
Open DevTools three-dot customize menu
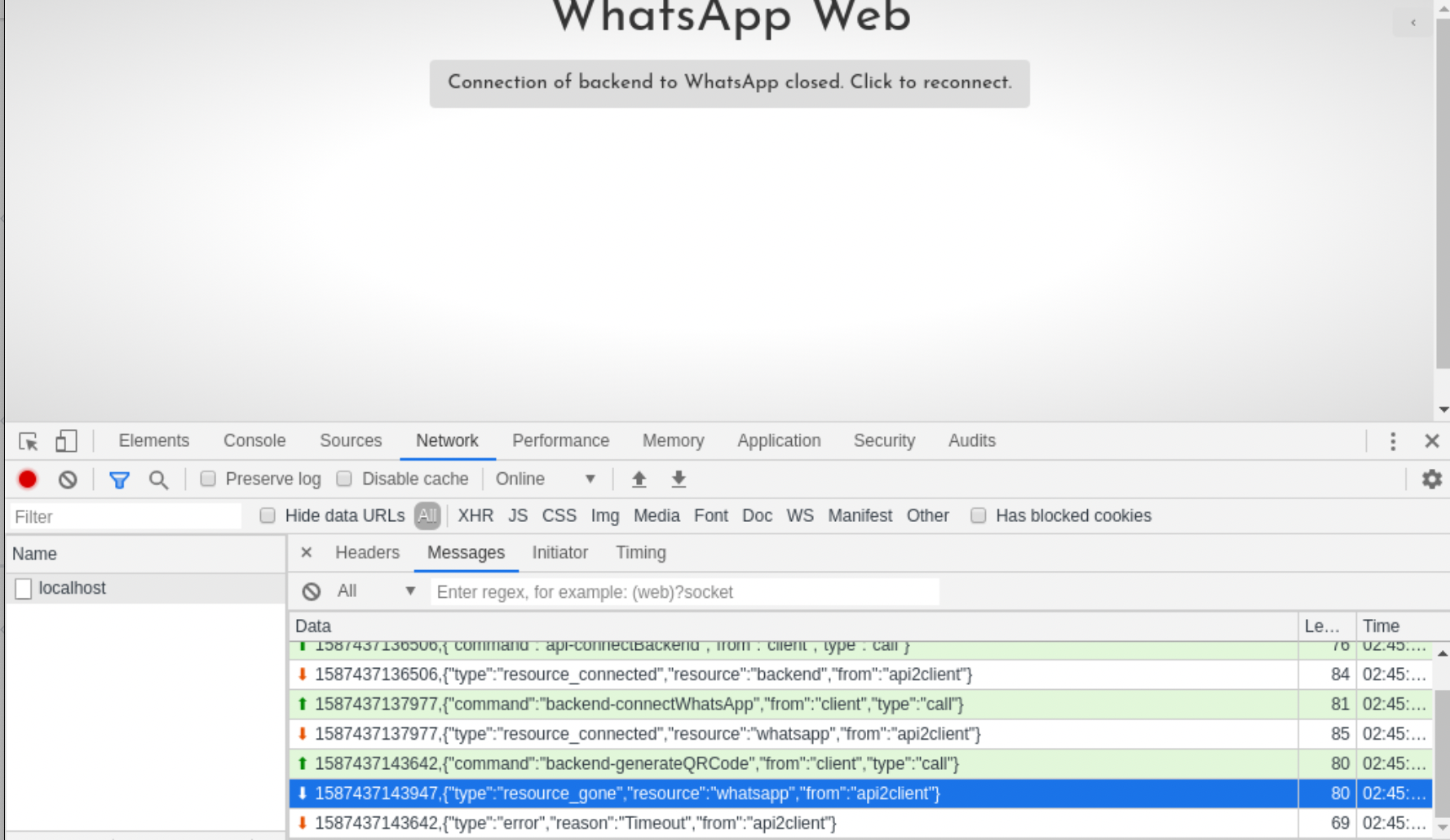coord(1393,441)
